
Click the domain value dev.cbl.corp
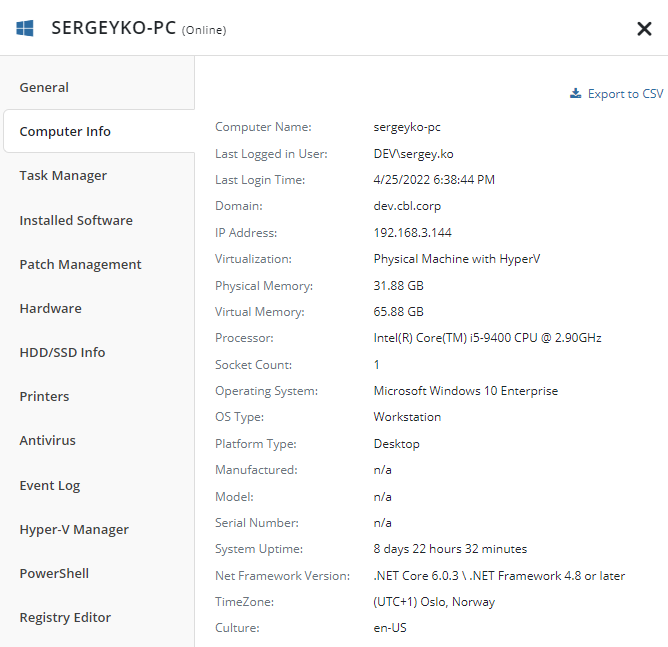point(407,206)
